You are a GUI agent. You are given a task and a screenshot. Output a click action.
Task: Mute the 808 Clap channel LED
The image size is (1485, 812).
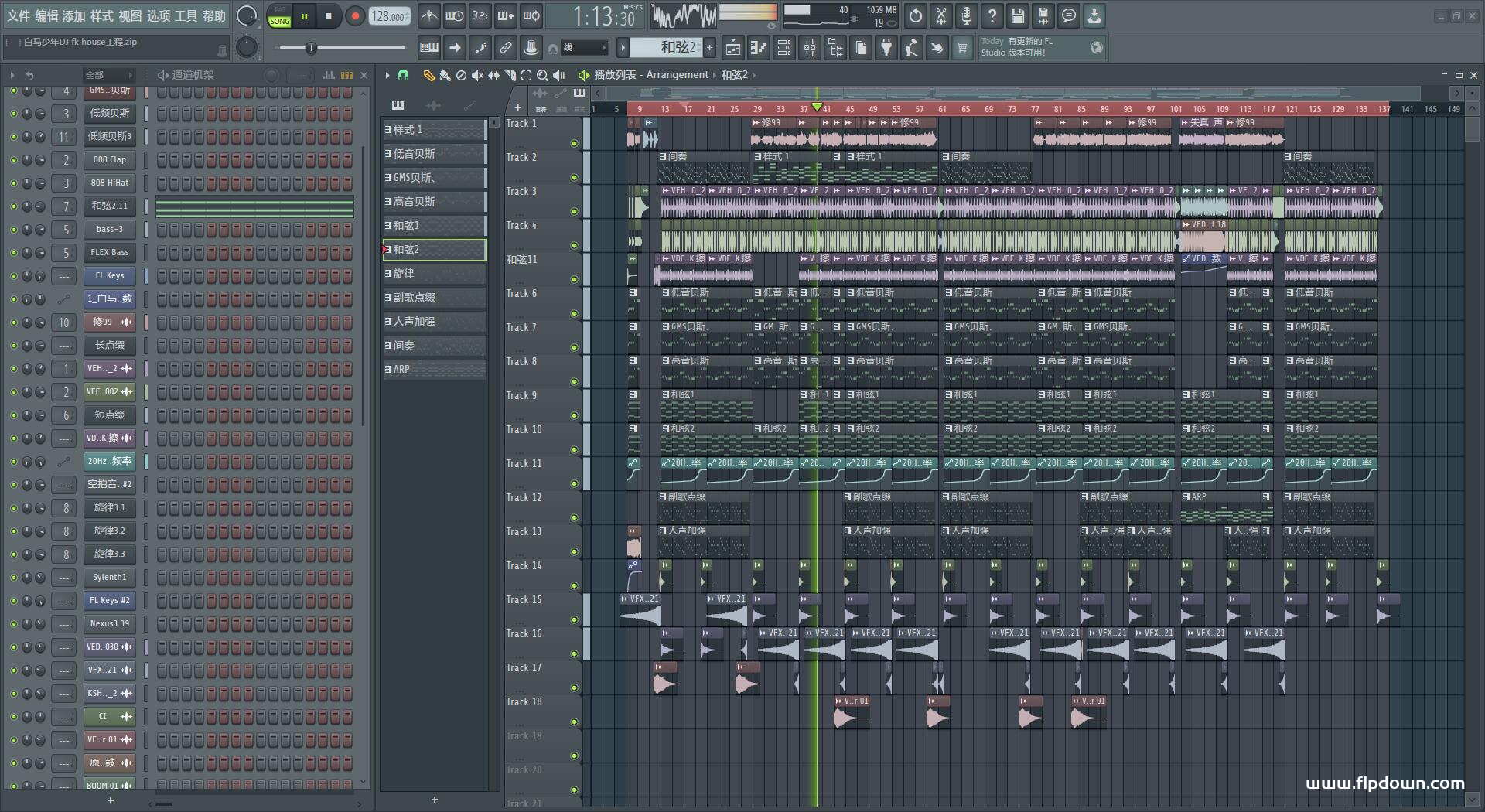[x=13, y=160]
